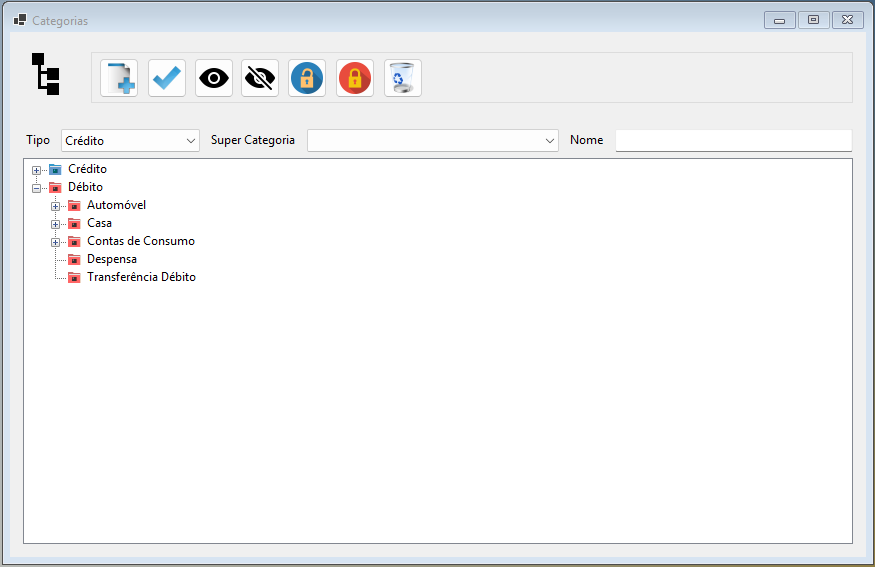Viewport: 875px width, 567px height.
Task: Open the Tipo dropdown showing Crédito
Action: (x=130, y=141)
